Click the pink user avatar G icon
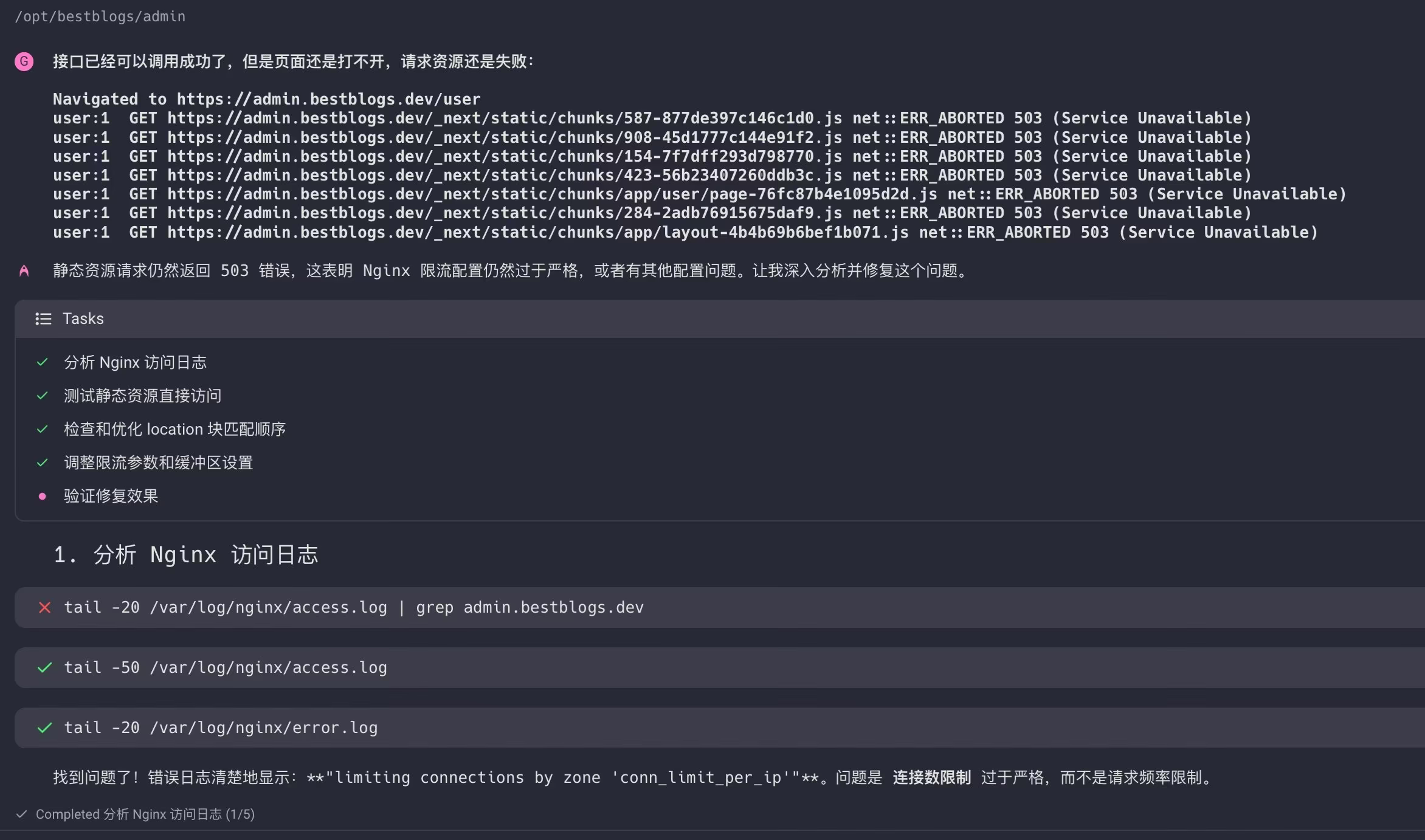Screen dimensions: 1425x840 click(x=24, y=61)
